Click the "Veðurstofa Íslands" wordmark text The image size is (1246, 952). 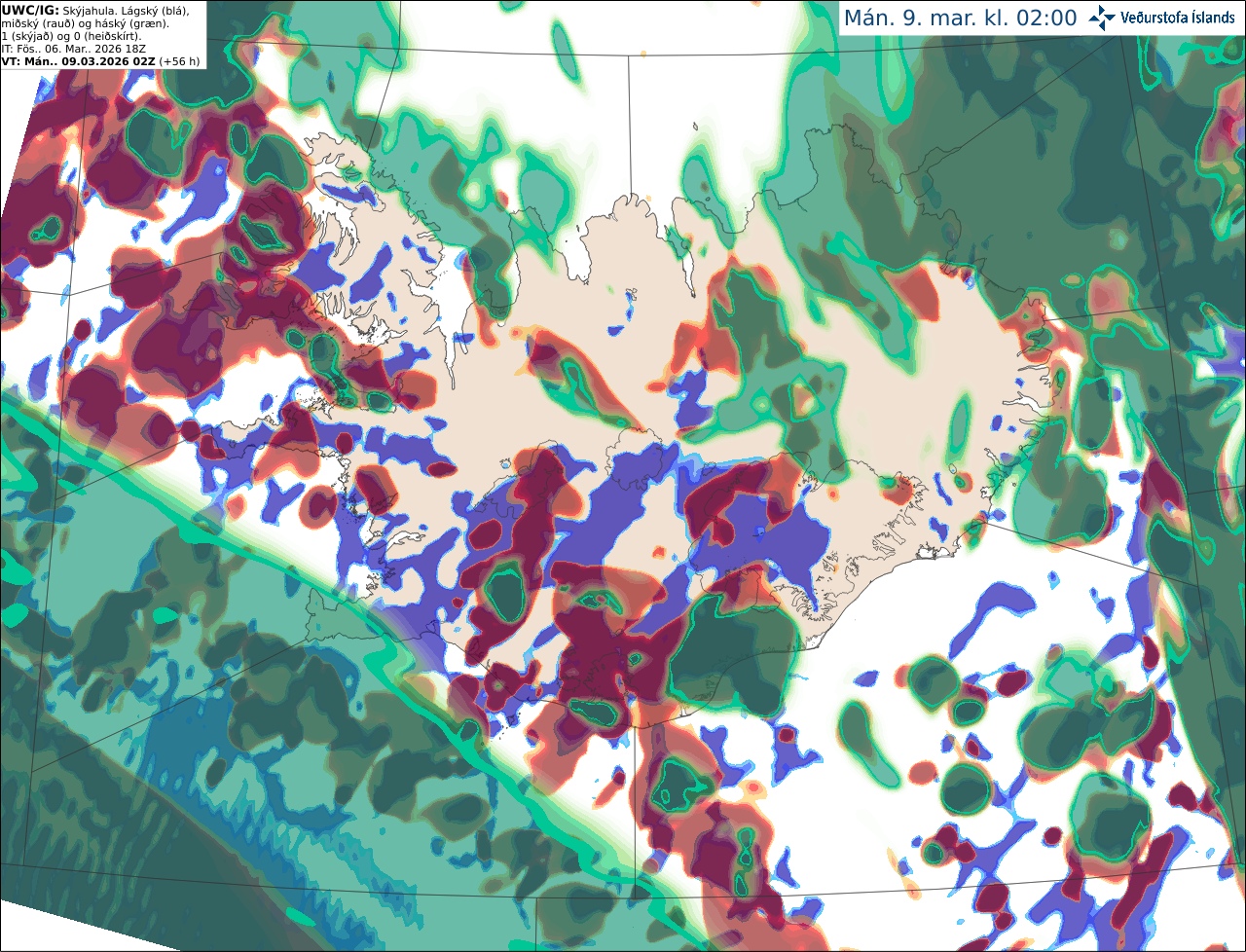(1177, 18)
